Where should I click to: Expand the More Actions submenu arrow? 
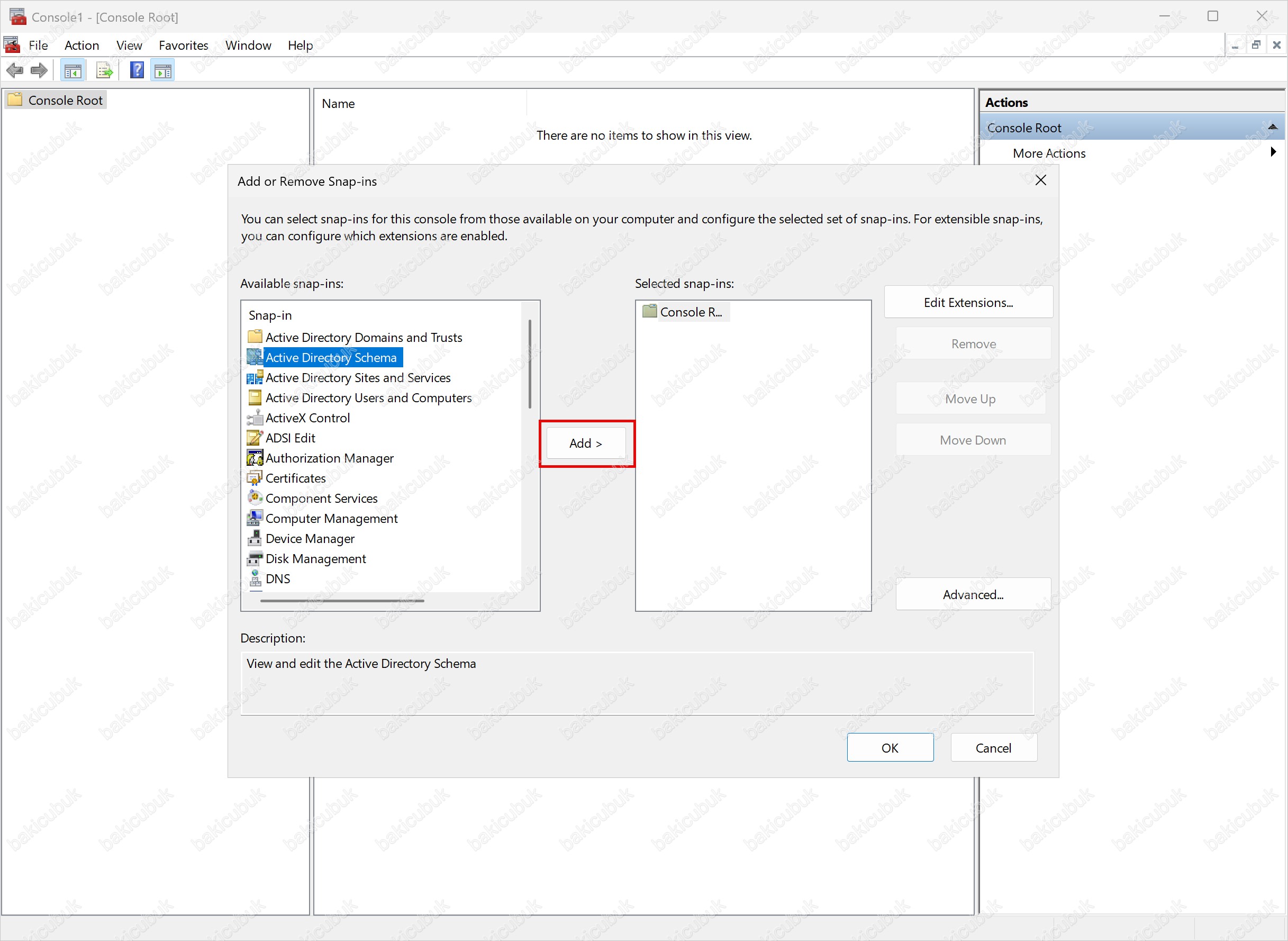pos(1273,152)
